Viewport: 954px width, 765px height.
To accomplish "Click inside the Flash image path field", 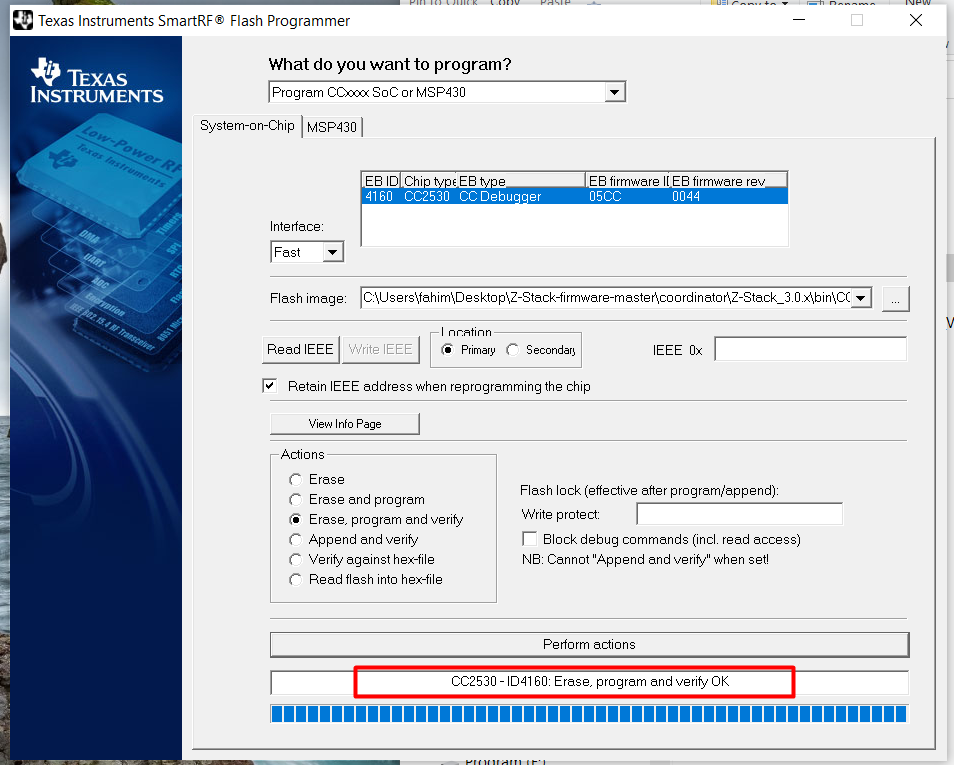I will point(606,298).
